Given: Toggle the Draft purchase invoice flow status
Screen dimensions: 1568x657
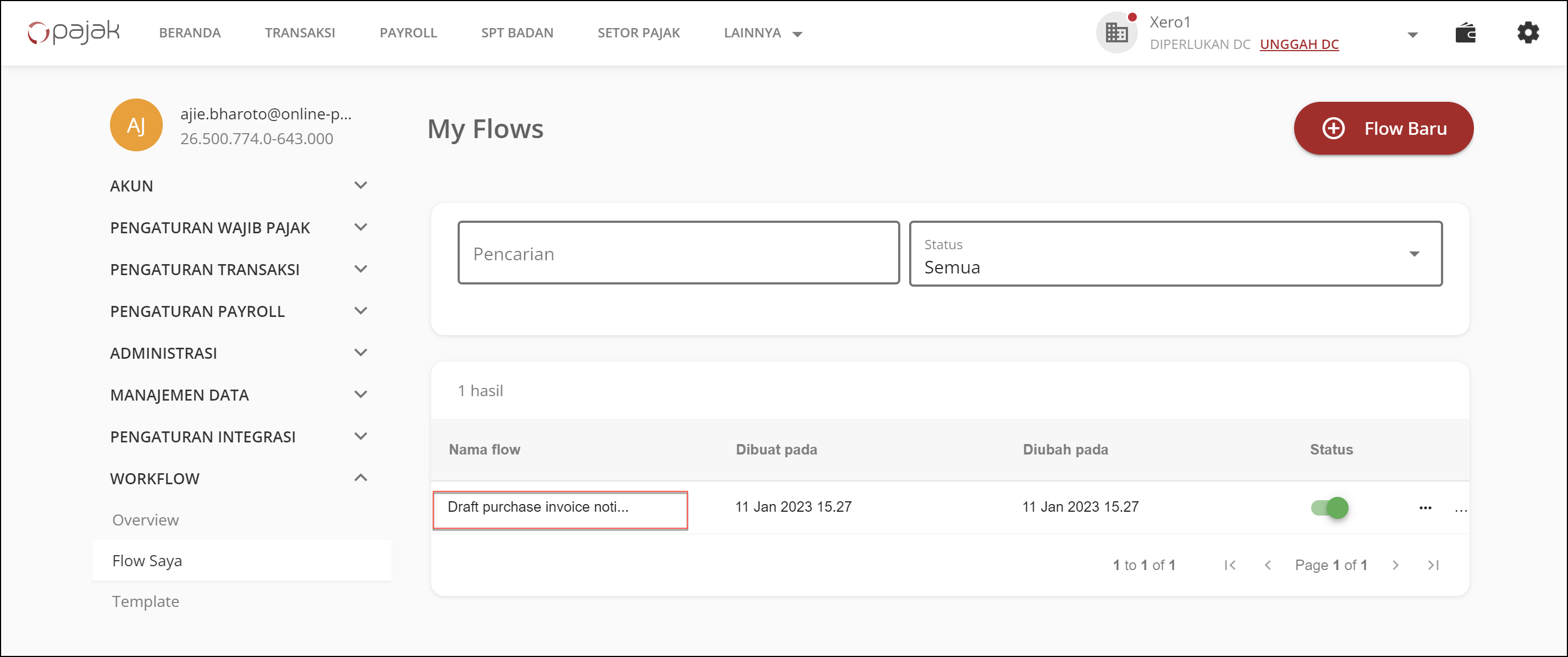Looking at the screenshot, I should pos(1329,508).
